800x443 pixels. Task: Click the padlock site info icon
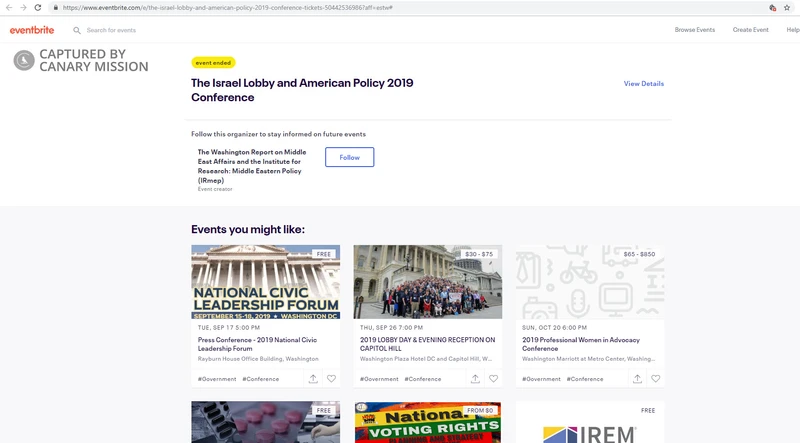click(x=56, y=8)
